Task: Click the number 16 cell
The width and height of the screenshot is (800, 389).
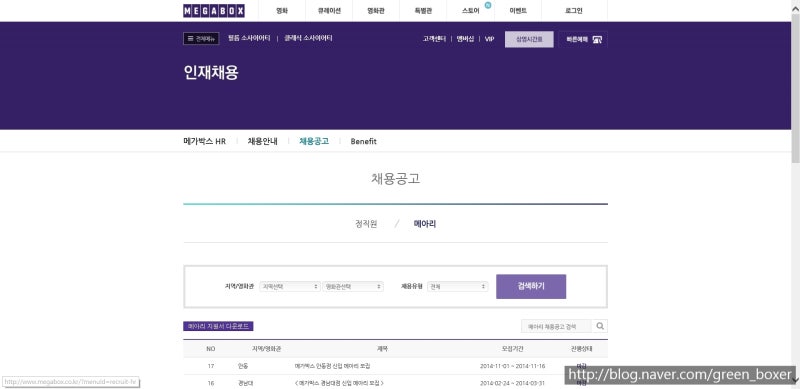Action: point(211,382)
